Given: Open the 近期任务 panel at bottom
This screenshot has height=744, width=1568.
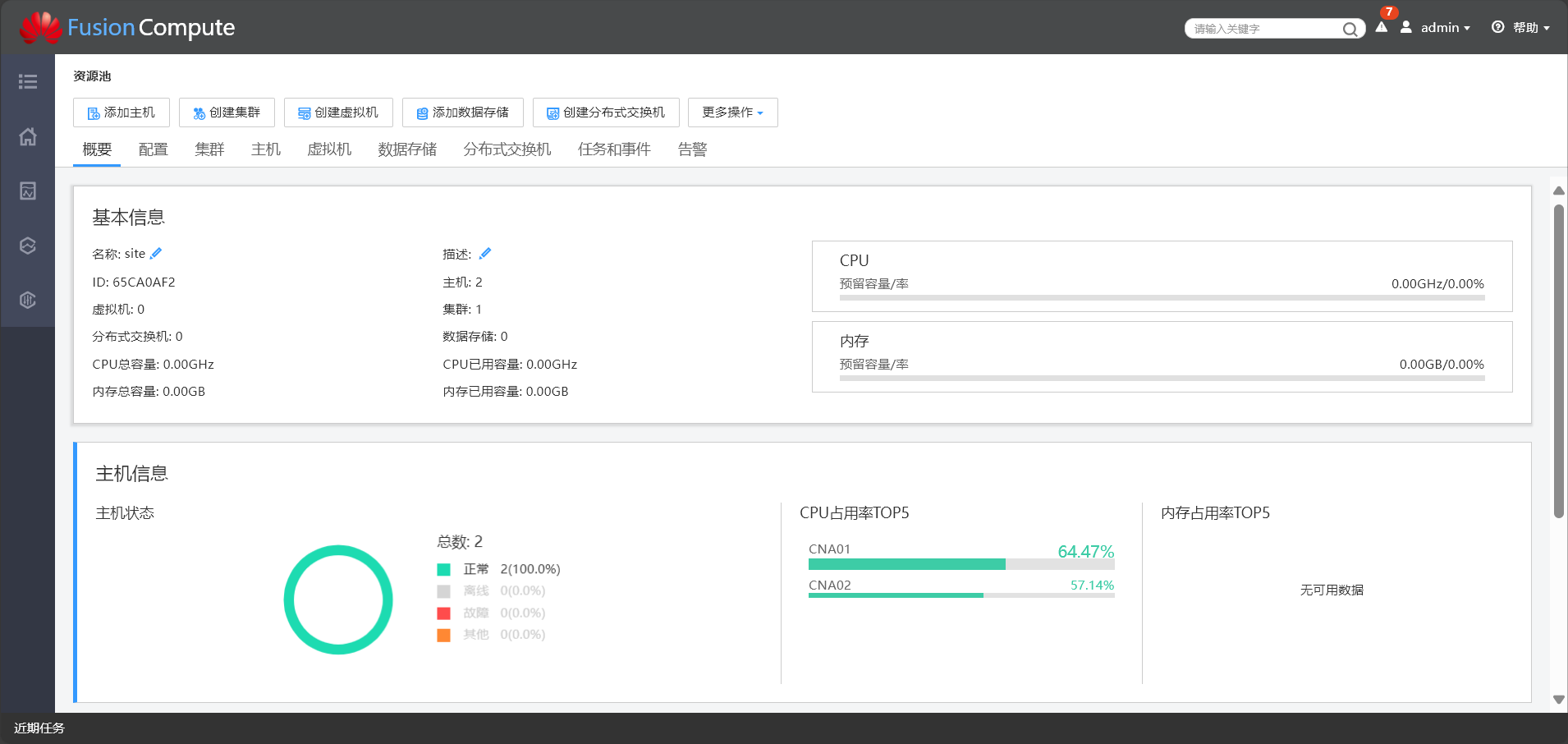Looking at the screenshot, I should point(39,728).
